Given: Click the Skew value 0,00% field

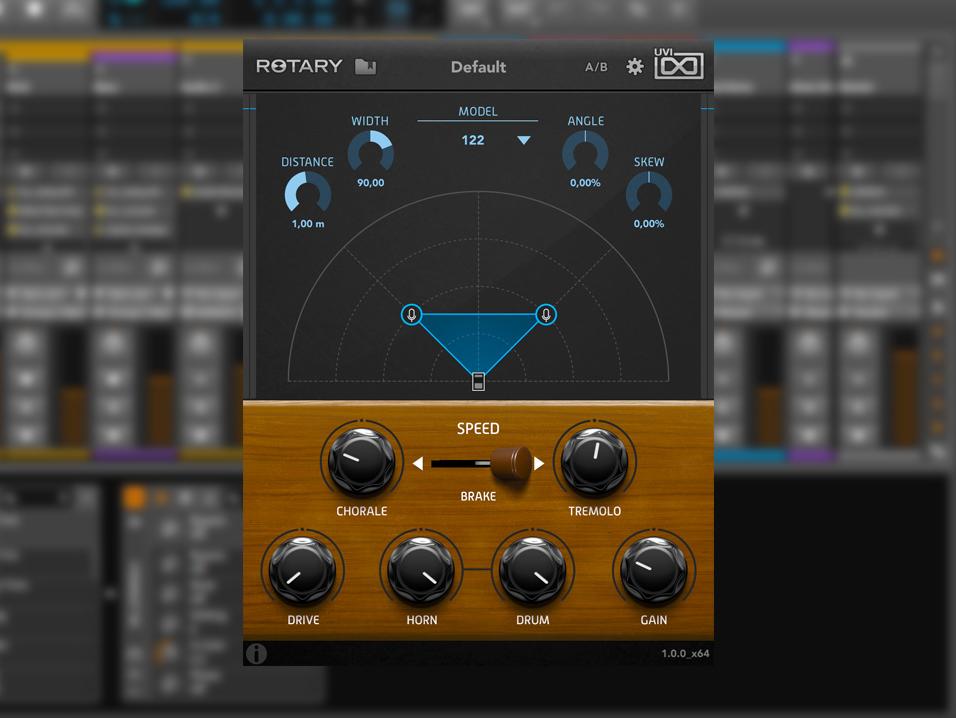Looking at the screenshot, I should tap(648, 224).
